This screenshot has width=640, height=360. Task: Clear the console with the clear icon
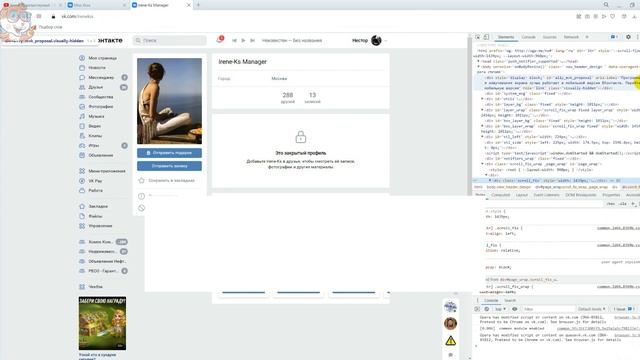tap(487, 309)
